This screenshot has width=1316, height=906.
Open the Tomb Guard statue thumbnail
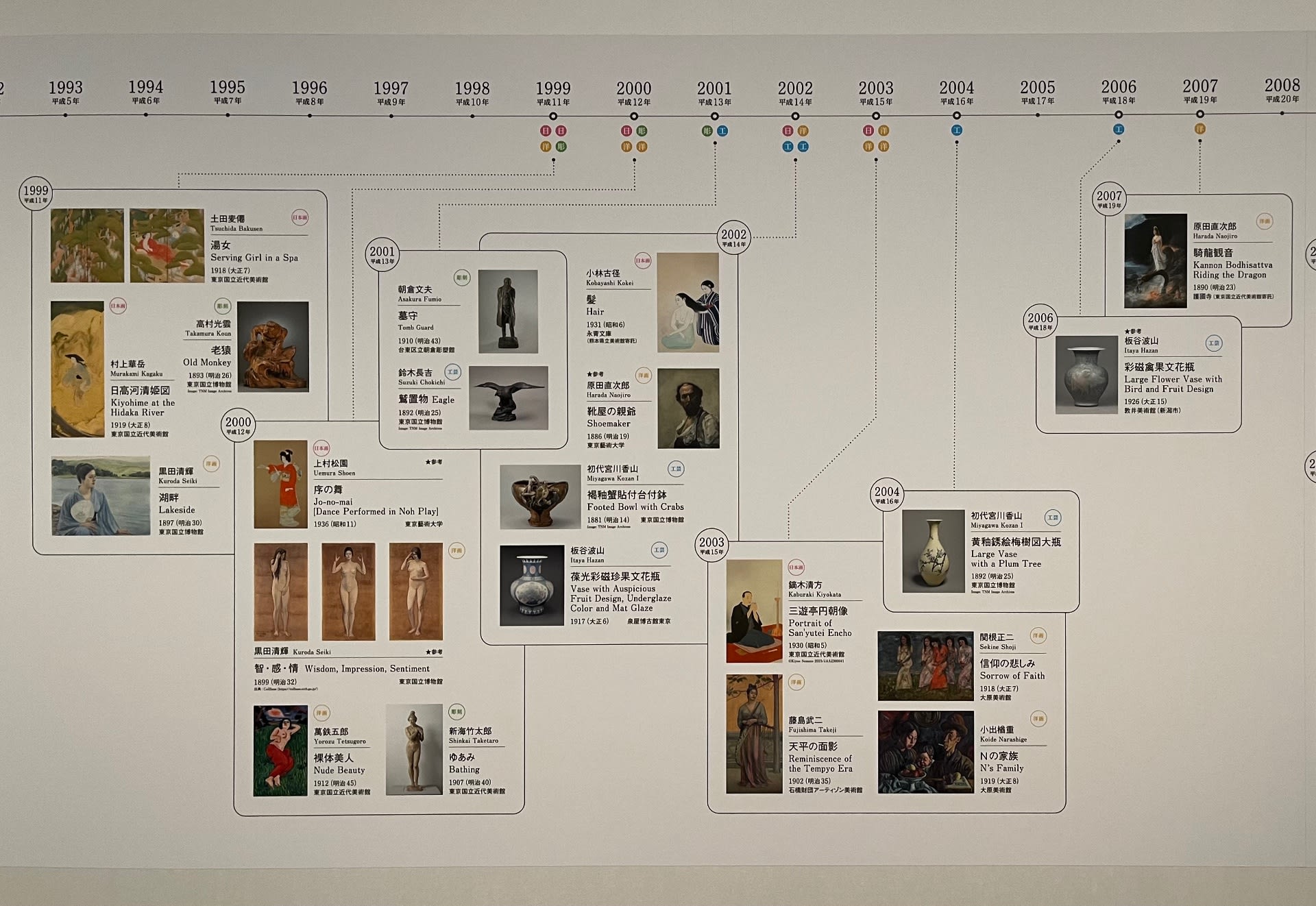pyautogui.click(x=508, y=312)
